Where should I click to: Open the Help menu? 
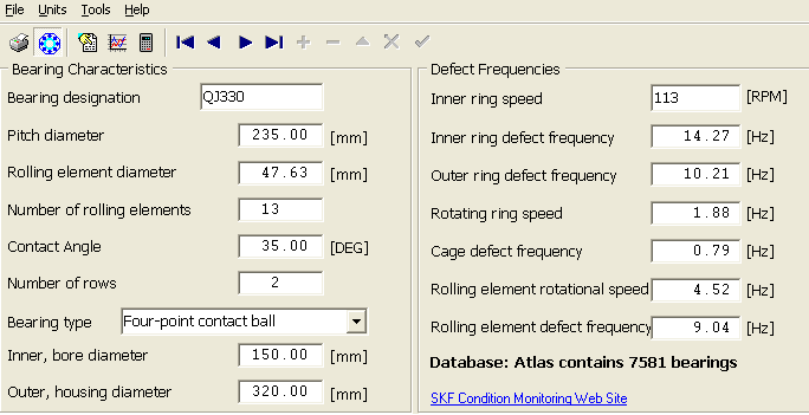coord(137,9)
